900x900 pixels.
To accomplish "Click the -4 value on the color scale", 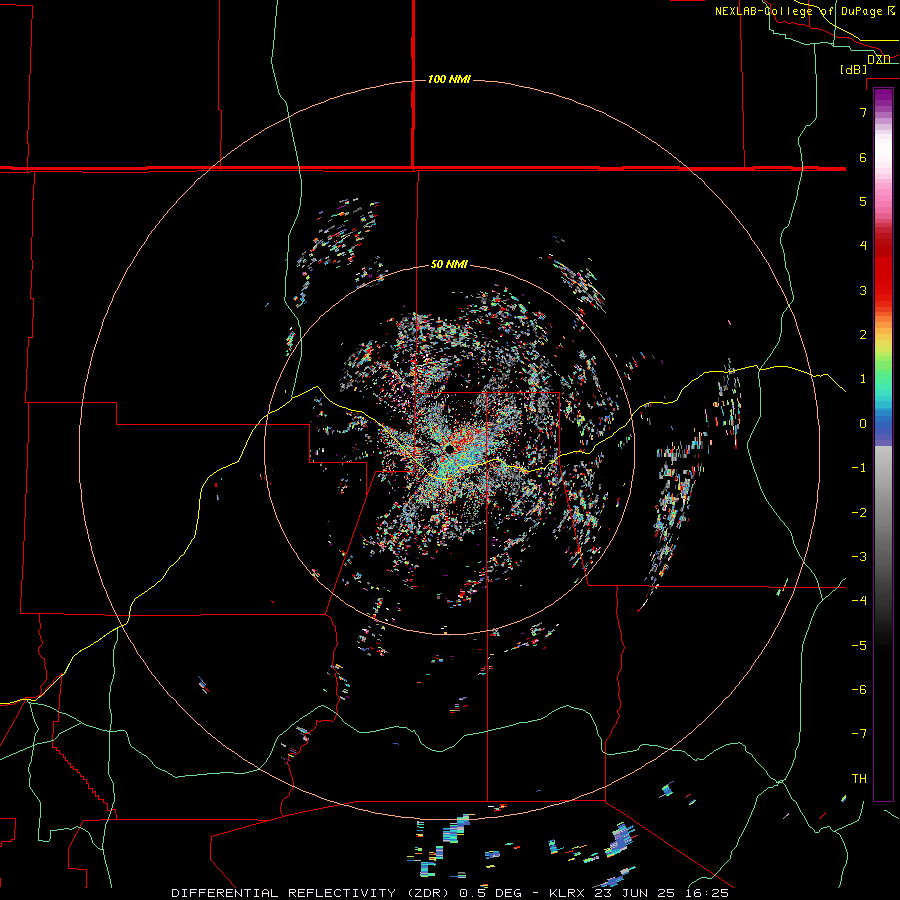I will point(859,601).
